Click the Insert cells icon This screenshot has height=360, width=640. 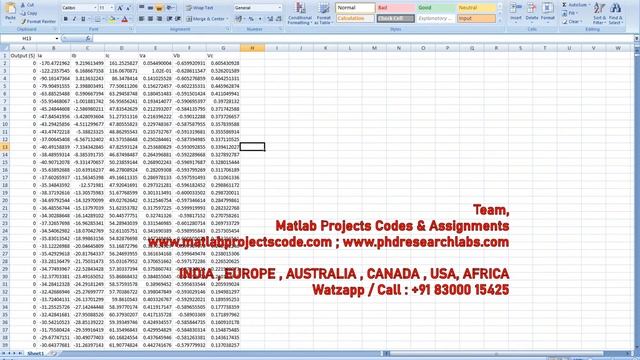pyautogui.click(x=516, y=8)
